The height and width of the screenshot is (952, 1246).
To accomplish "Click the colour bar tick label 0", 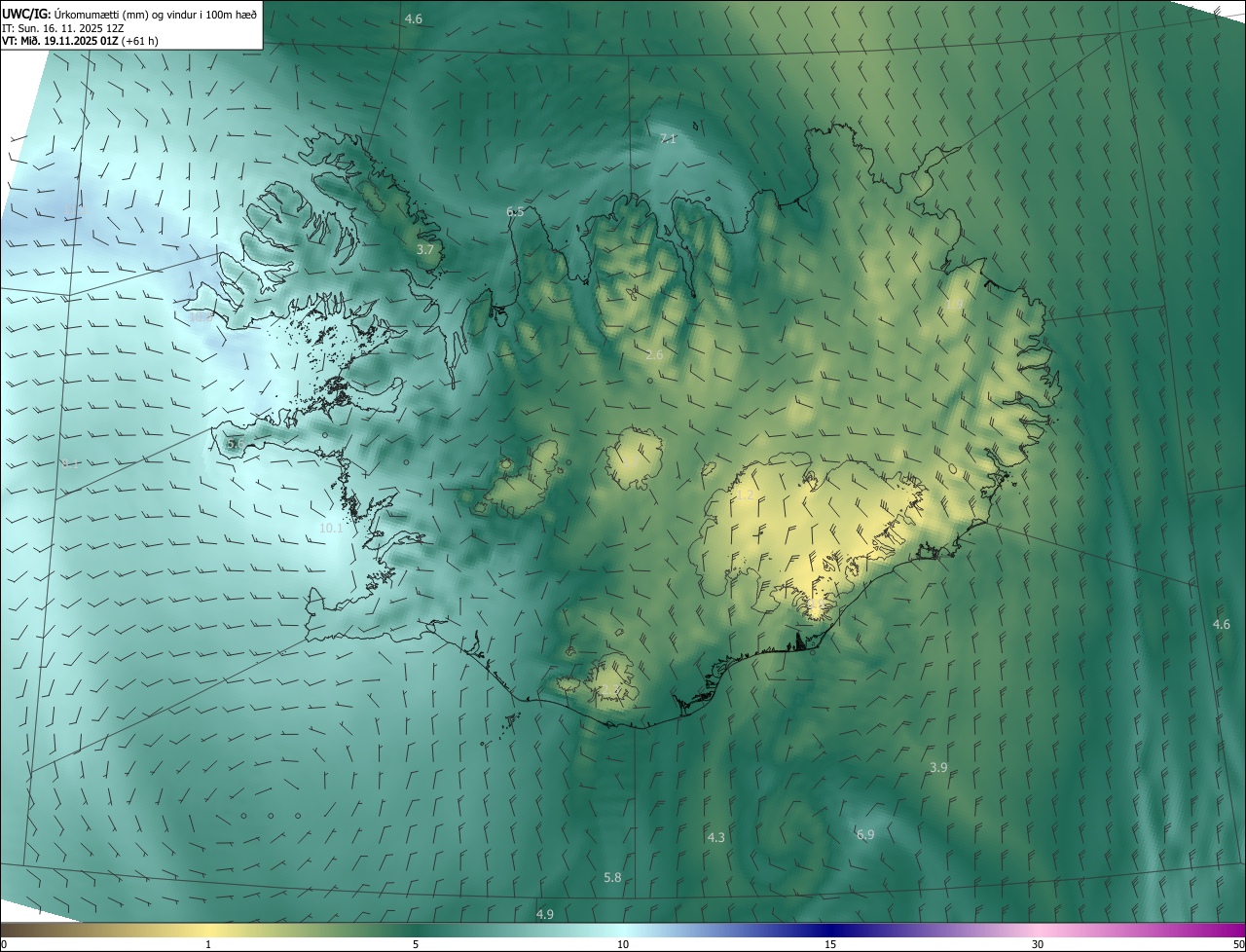I will [4, 944].
